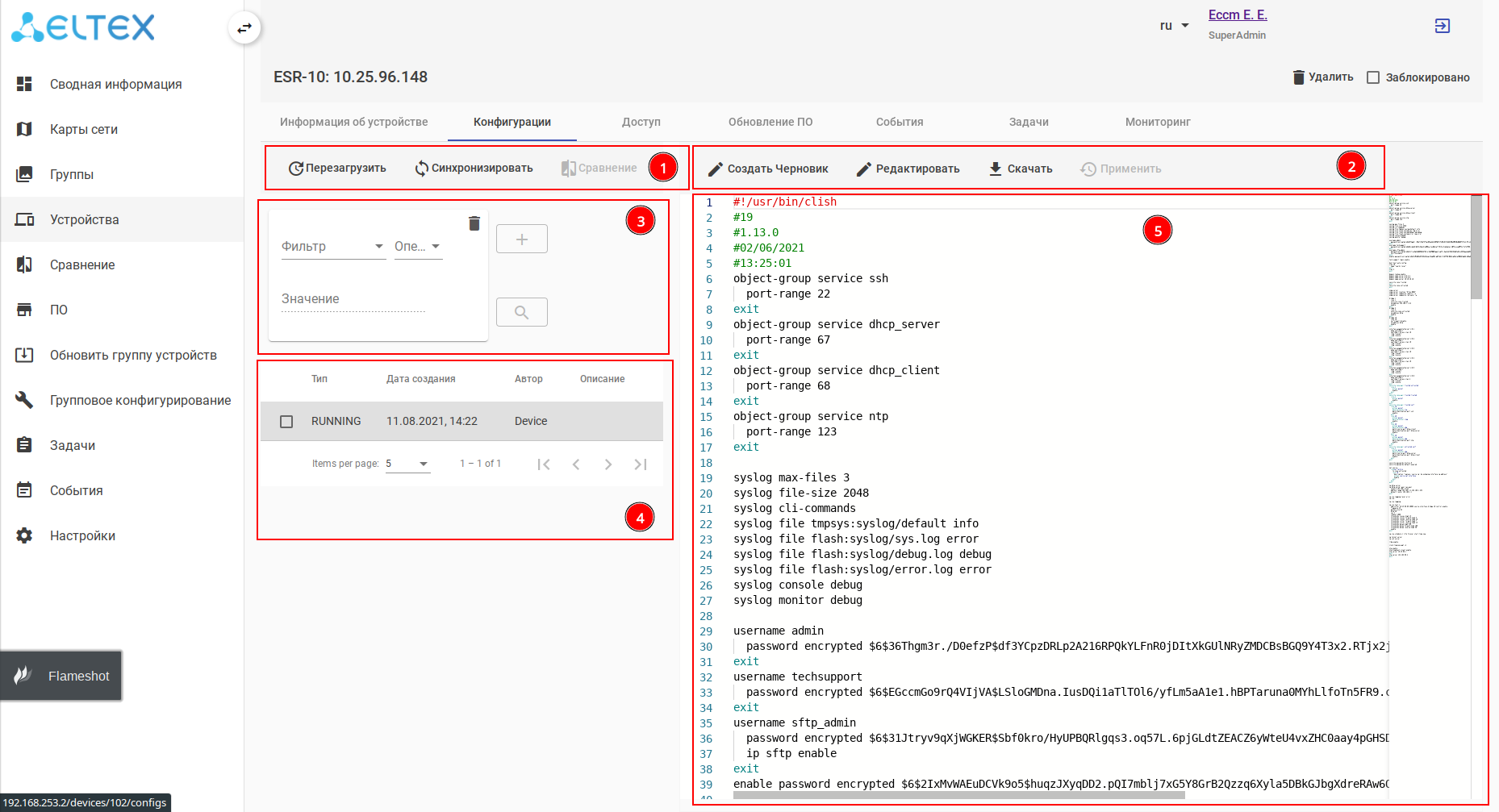1499x812 pixels.
Task: Click the magnifier search button
Action: tap(521, 312)
